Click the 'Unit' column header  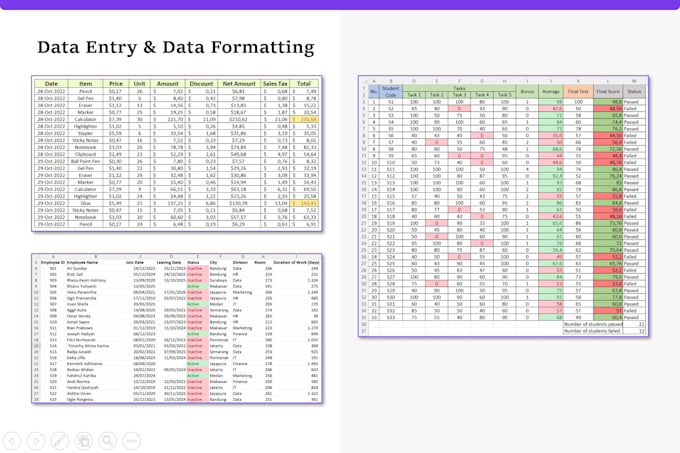139,84
